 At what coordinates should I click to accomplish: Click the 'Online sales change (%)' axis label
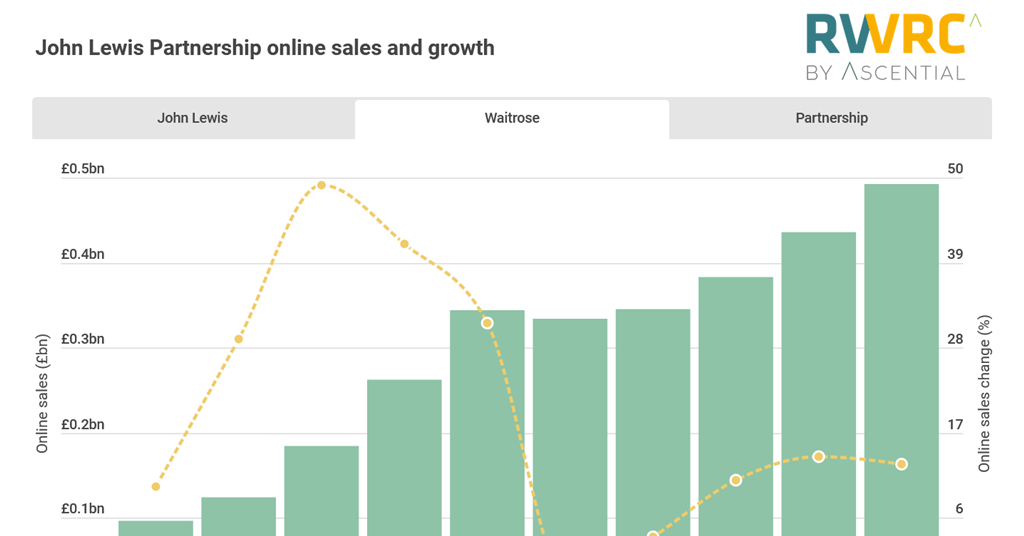point(984,395)
